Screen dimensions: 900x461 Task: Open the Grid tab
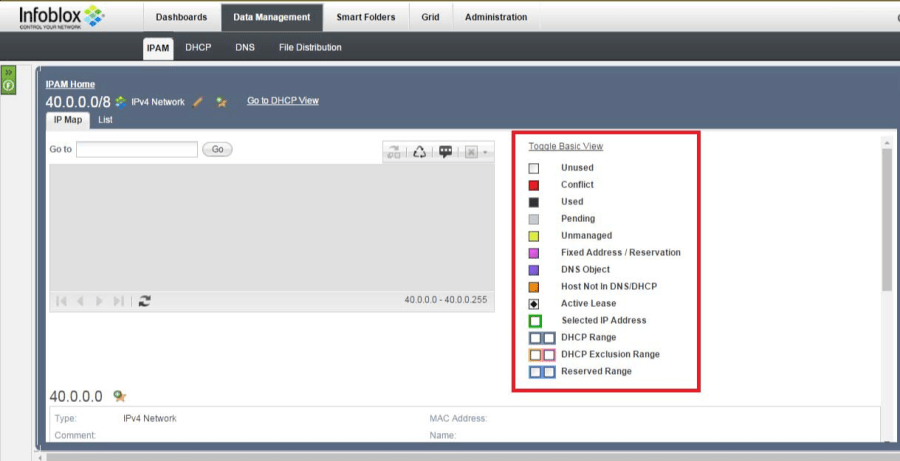[x=430, y=17]
